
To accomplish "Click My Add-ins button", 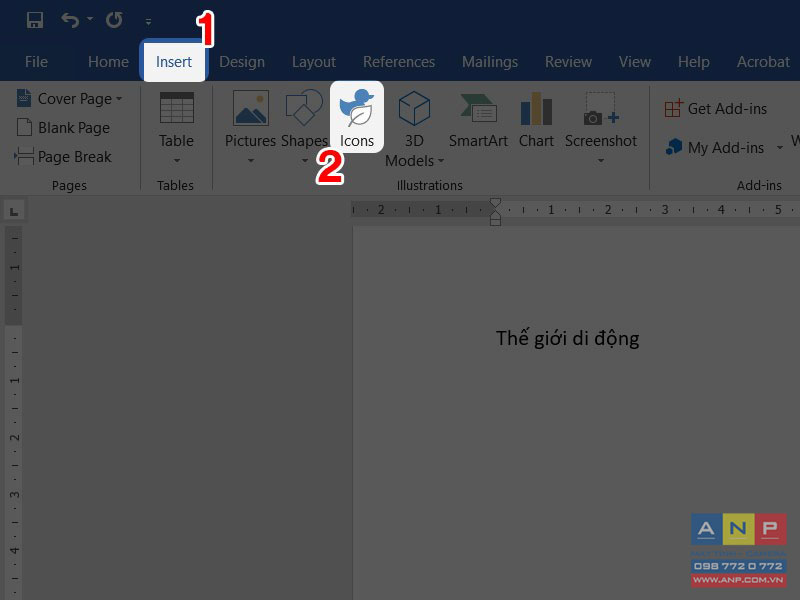I will point(715,147).
